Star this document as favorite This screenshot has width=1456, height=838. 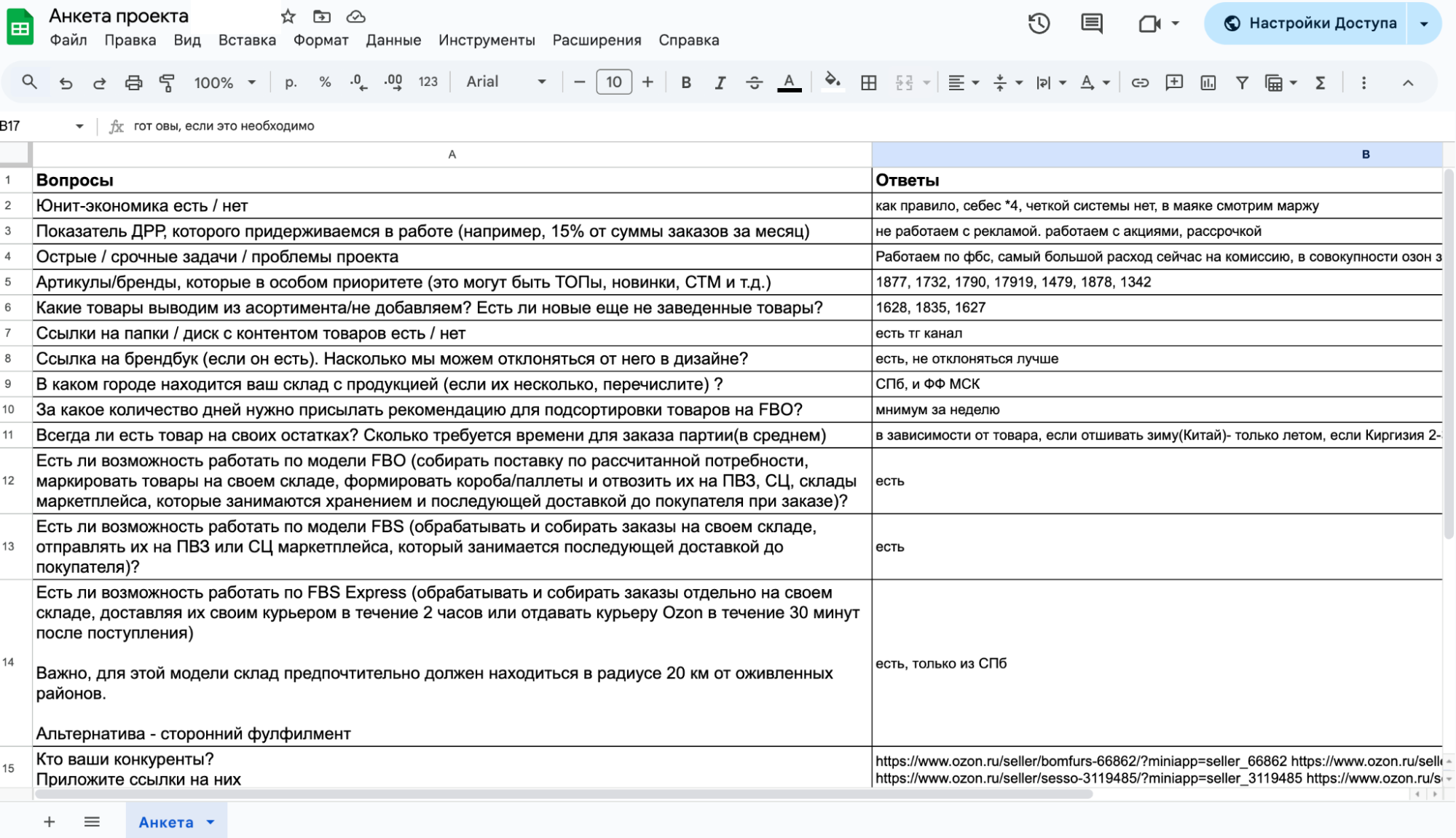(x=288, y=16)
